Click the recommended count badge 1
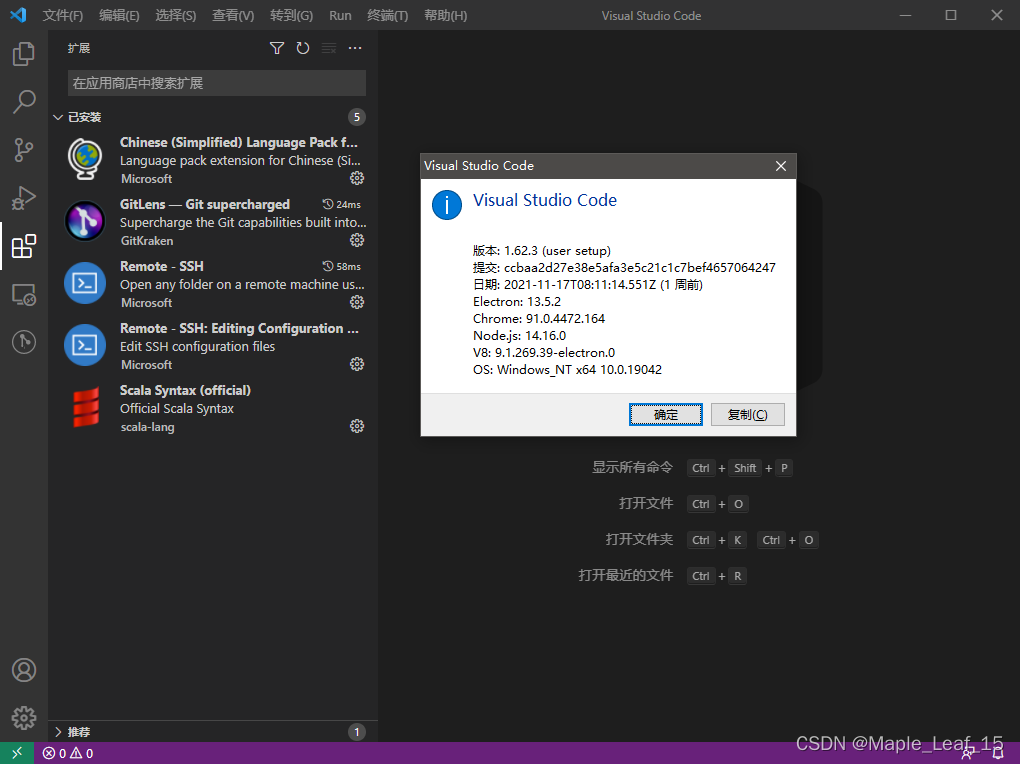The image size is (1020, 764). click(x=356, y=732)
